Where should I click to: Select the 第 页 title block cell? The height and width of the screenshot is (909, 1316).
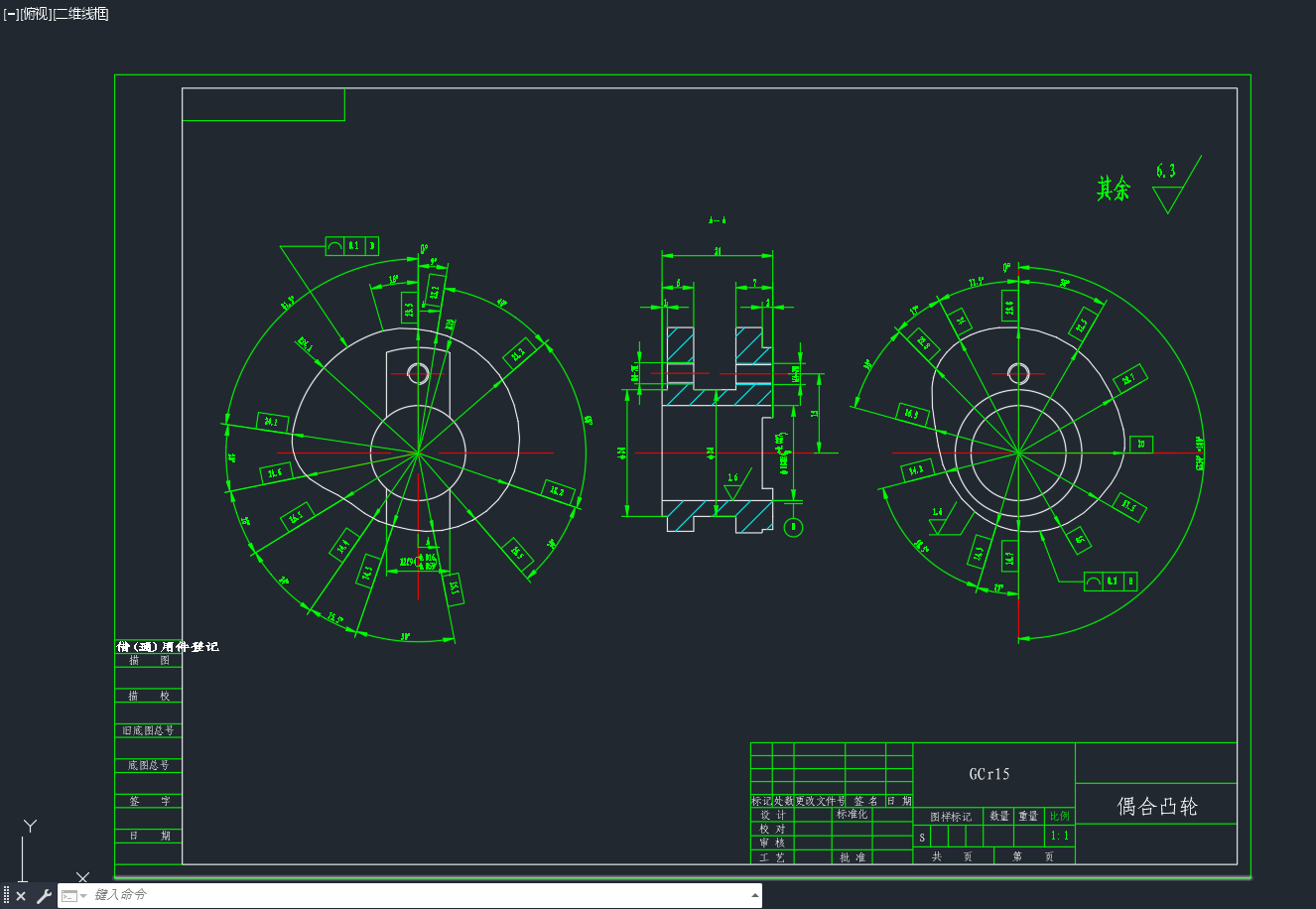[1033, 856]
